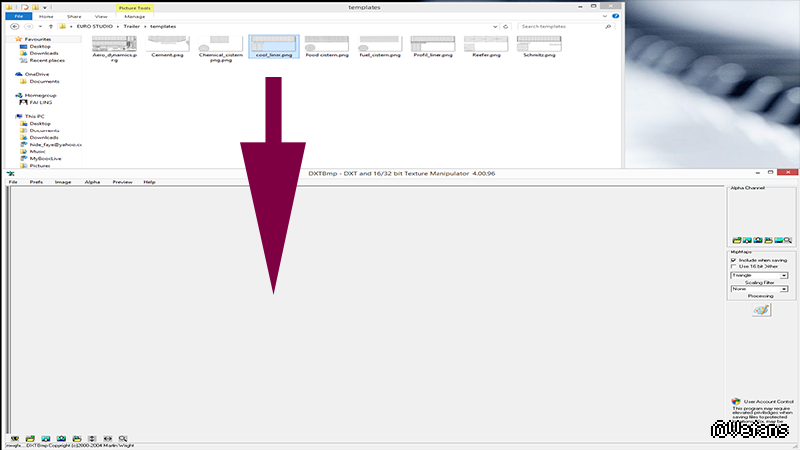Click the magnifier icon in Alpha Channel panel
800x450 pixels.
[788, 240]
